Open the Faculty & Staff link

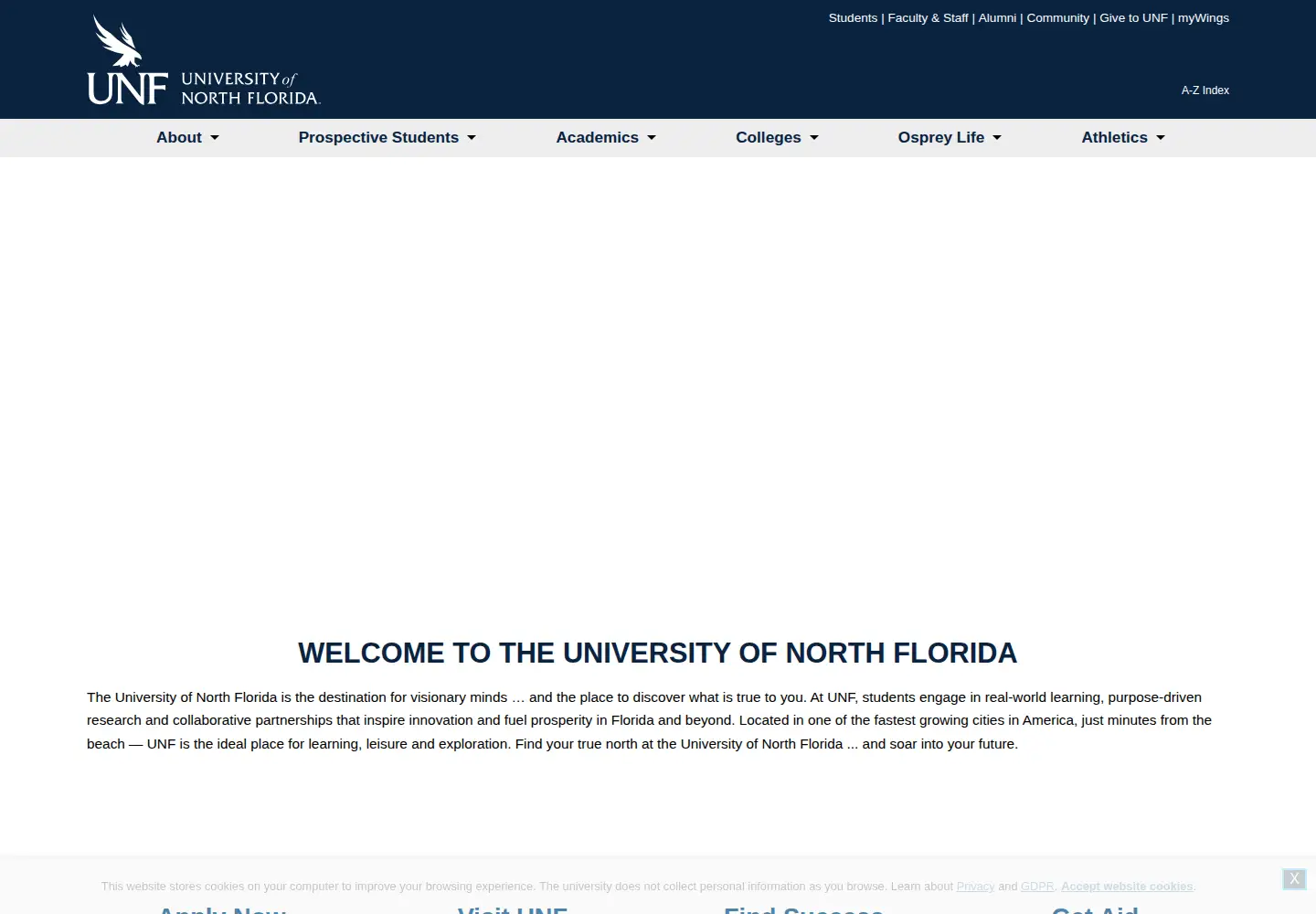coord(928,18)
